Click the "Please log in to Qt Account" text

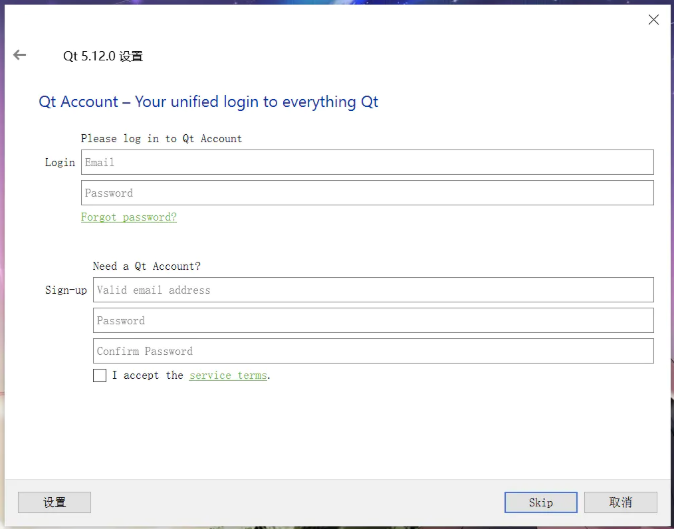(162, 138)
